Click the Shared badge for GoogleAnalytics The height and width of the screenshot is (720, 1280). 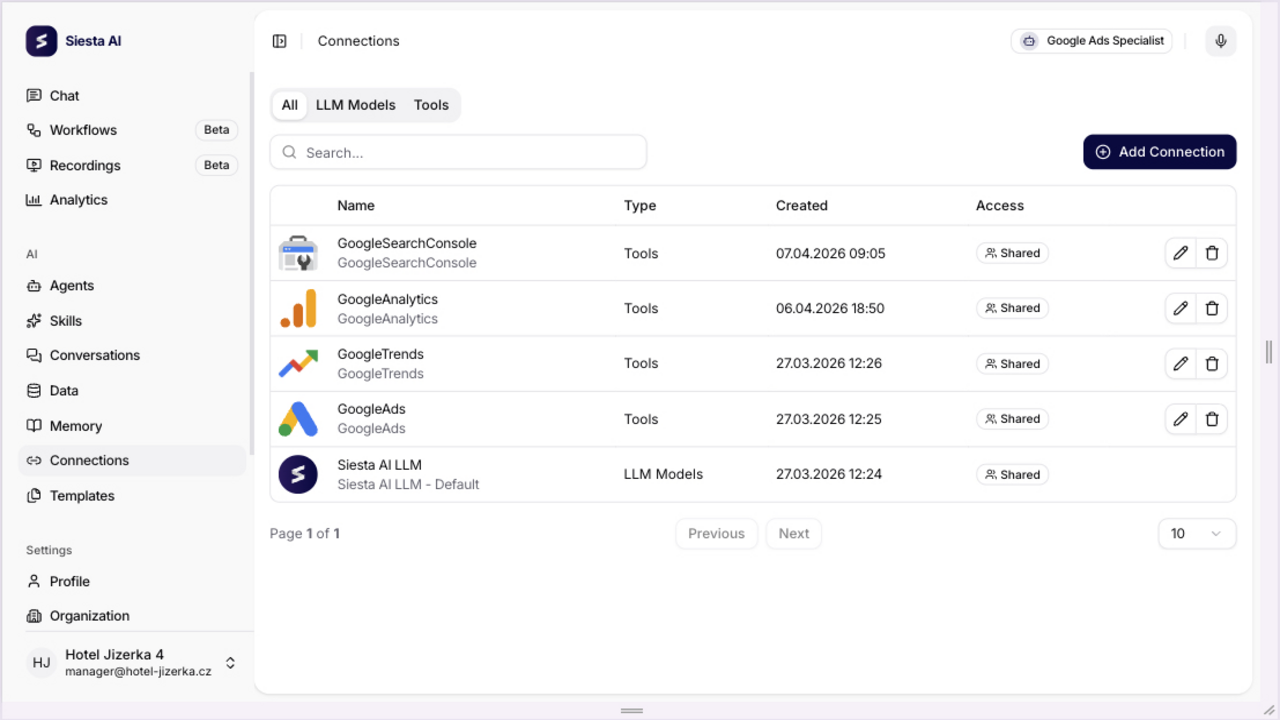click(x=1012, y=308)
